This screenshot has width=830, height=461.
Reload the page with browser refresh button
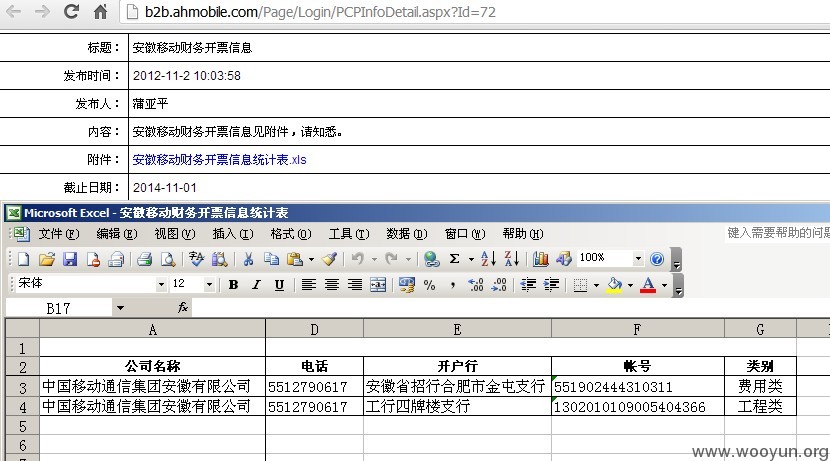71,11
